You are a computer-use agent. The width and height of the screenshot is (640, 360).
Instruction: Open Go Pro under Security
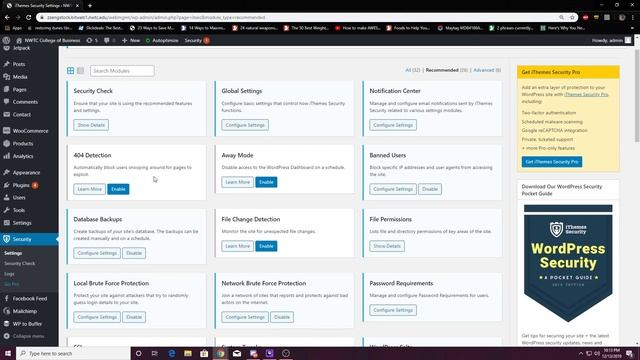(x=12, y=284)
